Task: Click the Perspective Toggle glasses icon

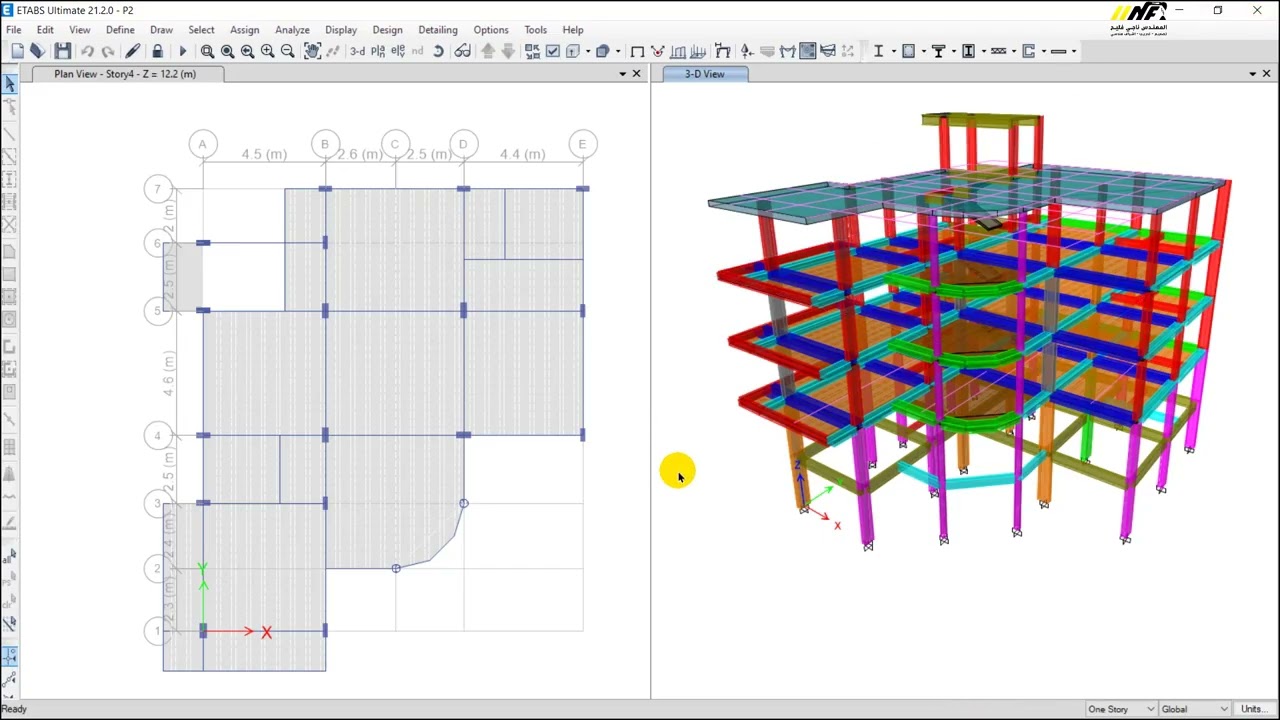Action: click(x=463, y=51)
